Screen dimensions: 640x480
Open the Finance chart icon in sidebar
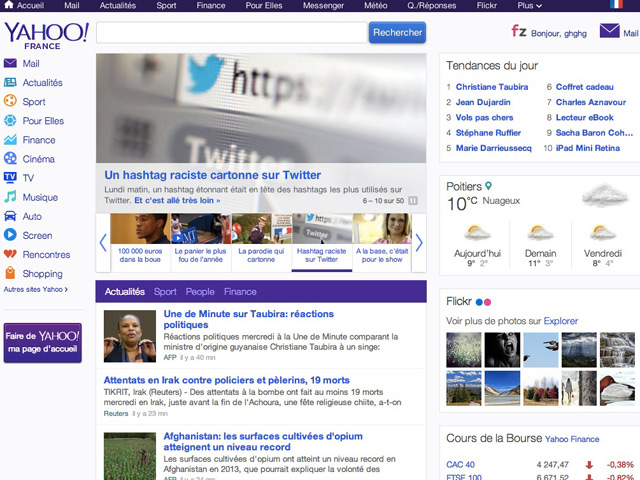click(x=10, y=140)
